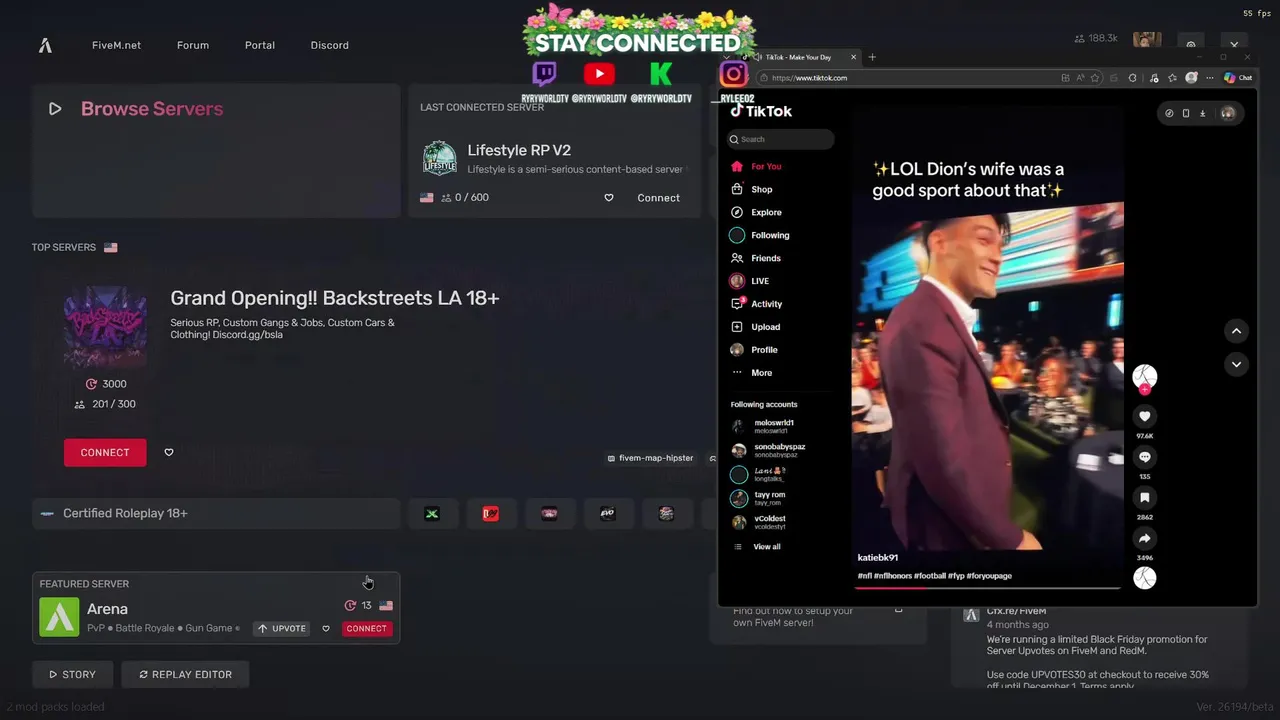Image resolution: width=1280 pixels, height=720 pixels.
Task: Launch the REPLAY EDITOR
Action: tap(185, 674)
